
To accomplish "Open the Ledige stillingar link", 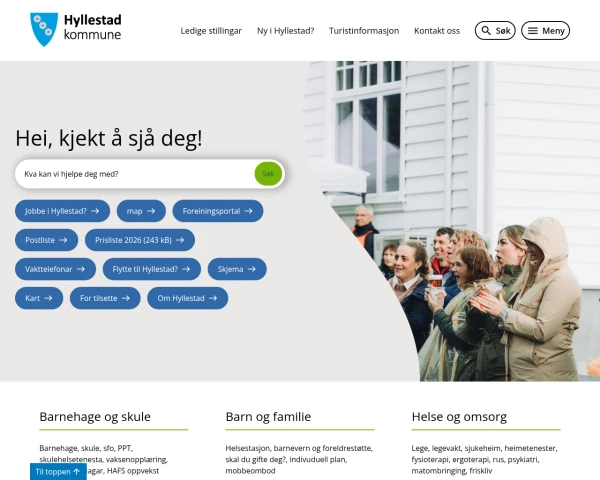I will click(211, 31).
